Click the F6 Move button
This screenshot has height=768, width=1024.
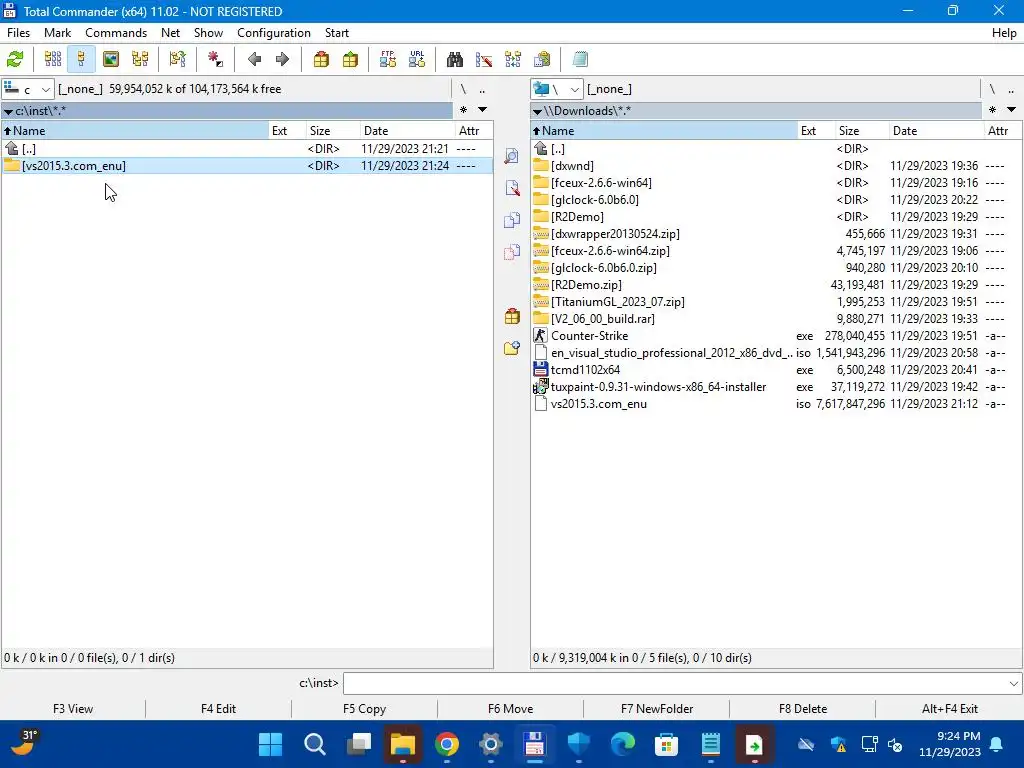pyautogui.click(x=511, y=709)
